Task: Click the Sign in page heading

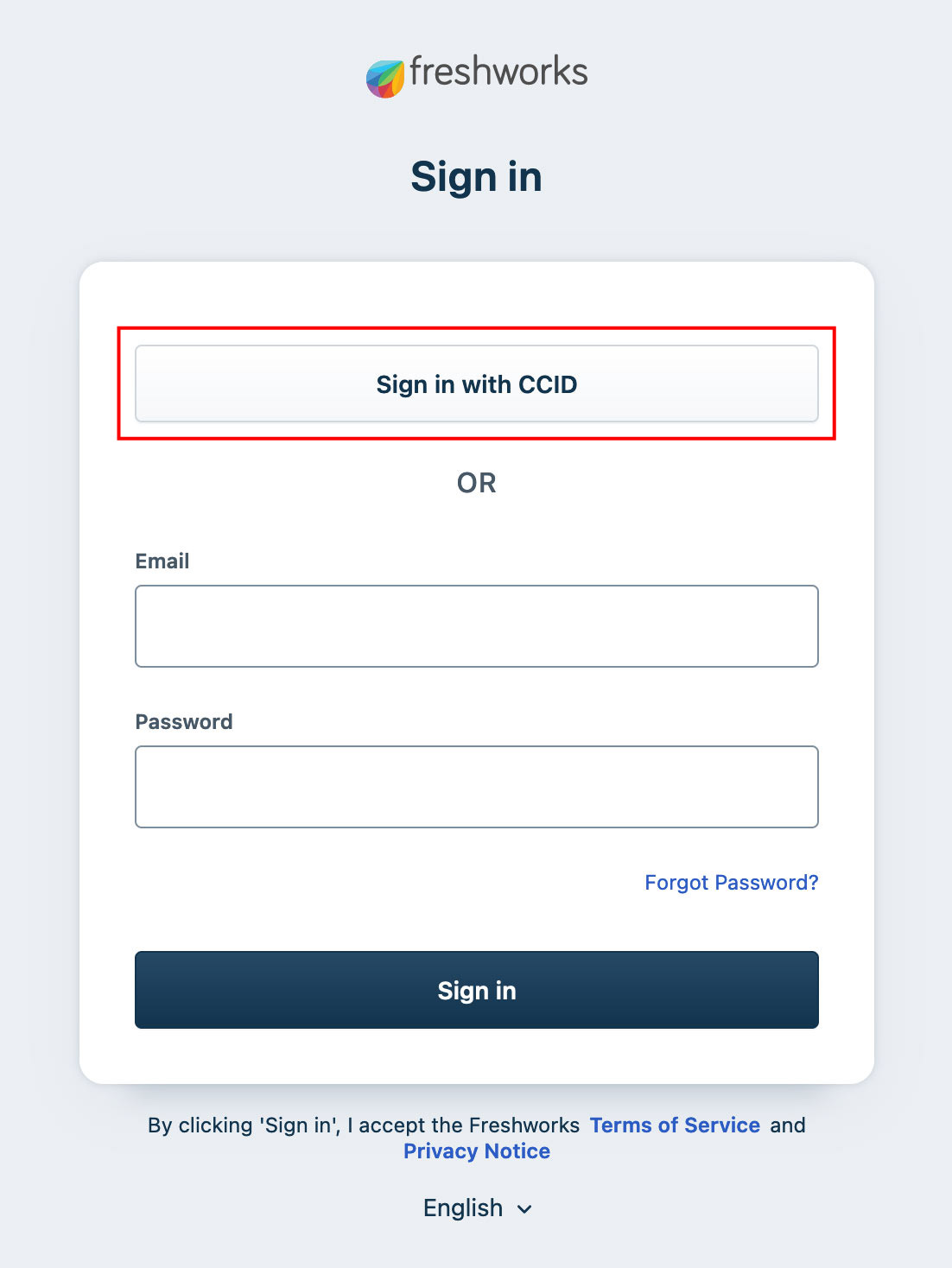Action: [x=476, y=177]
